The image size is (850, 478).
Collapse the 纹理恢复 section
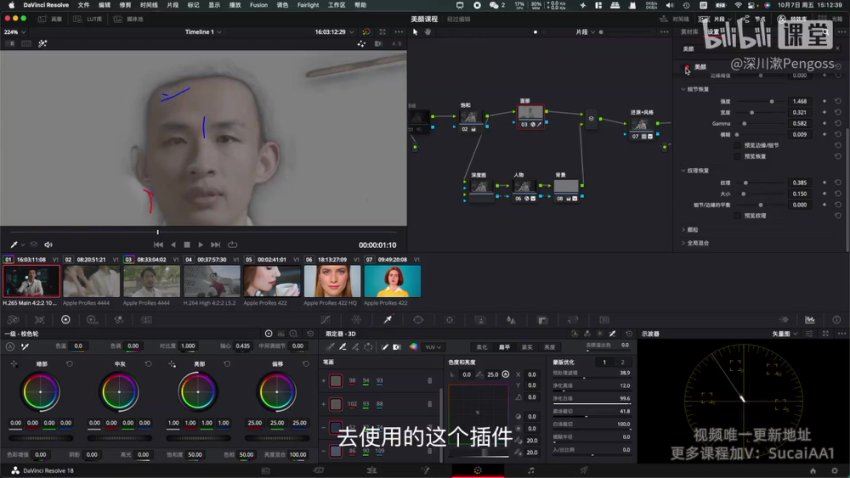point(683,170)
